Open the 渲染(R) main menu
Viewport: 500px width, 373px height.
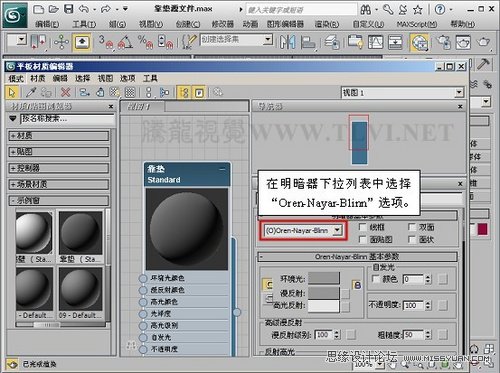327,24
